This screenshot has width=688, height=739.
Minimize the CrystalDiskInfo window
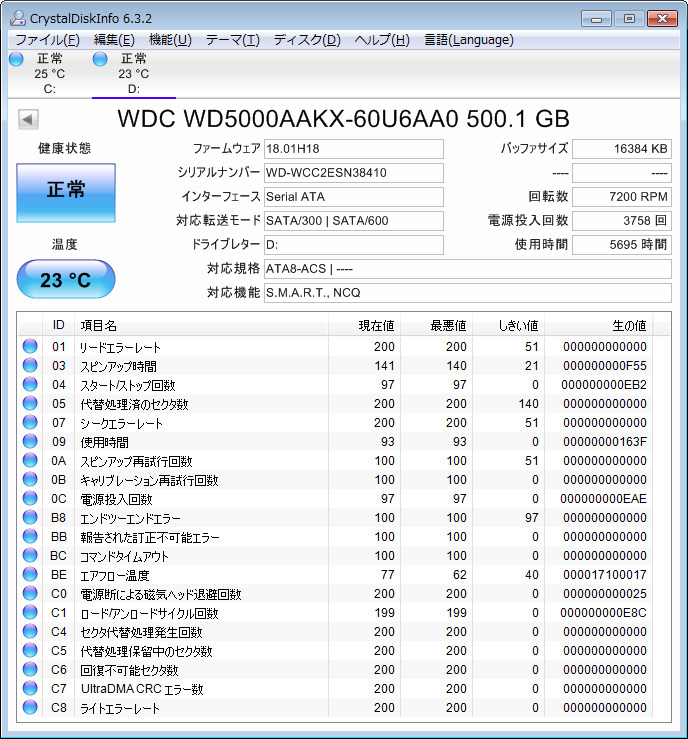coord(596,19)
